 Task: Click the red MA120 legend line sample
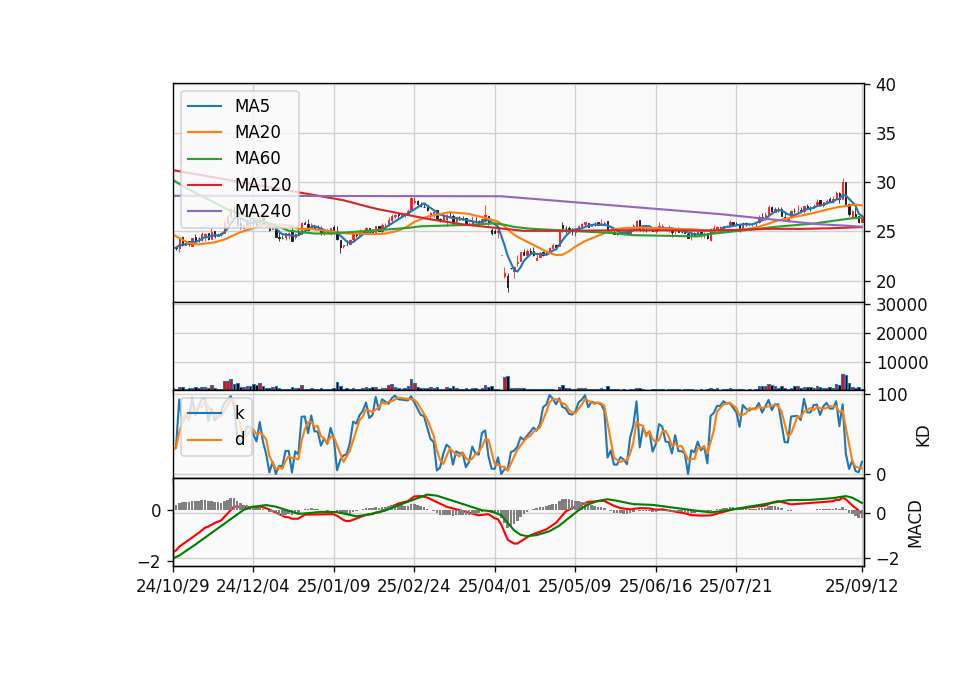[204, 185]
